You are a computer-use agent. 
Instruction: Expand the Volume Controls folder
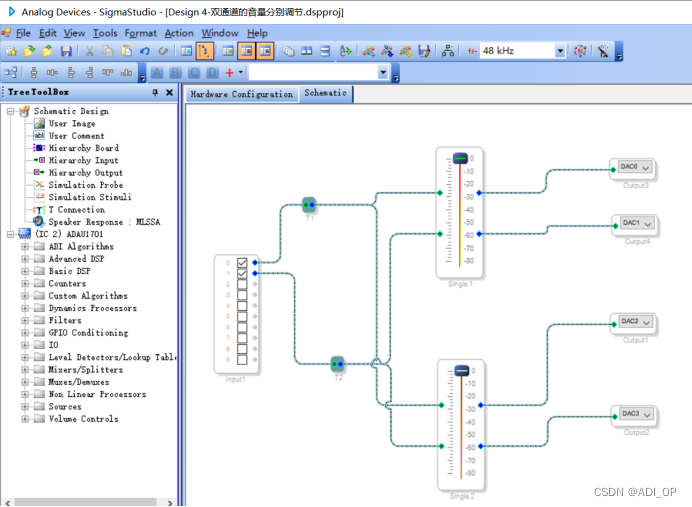click(x=25, y=419)
